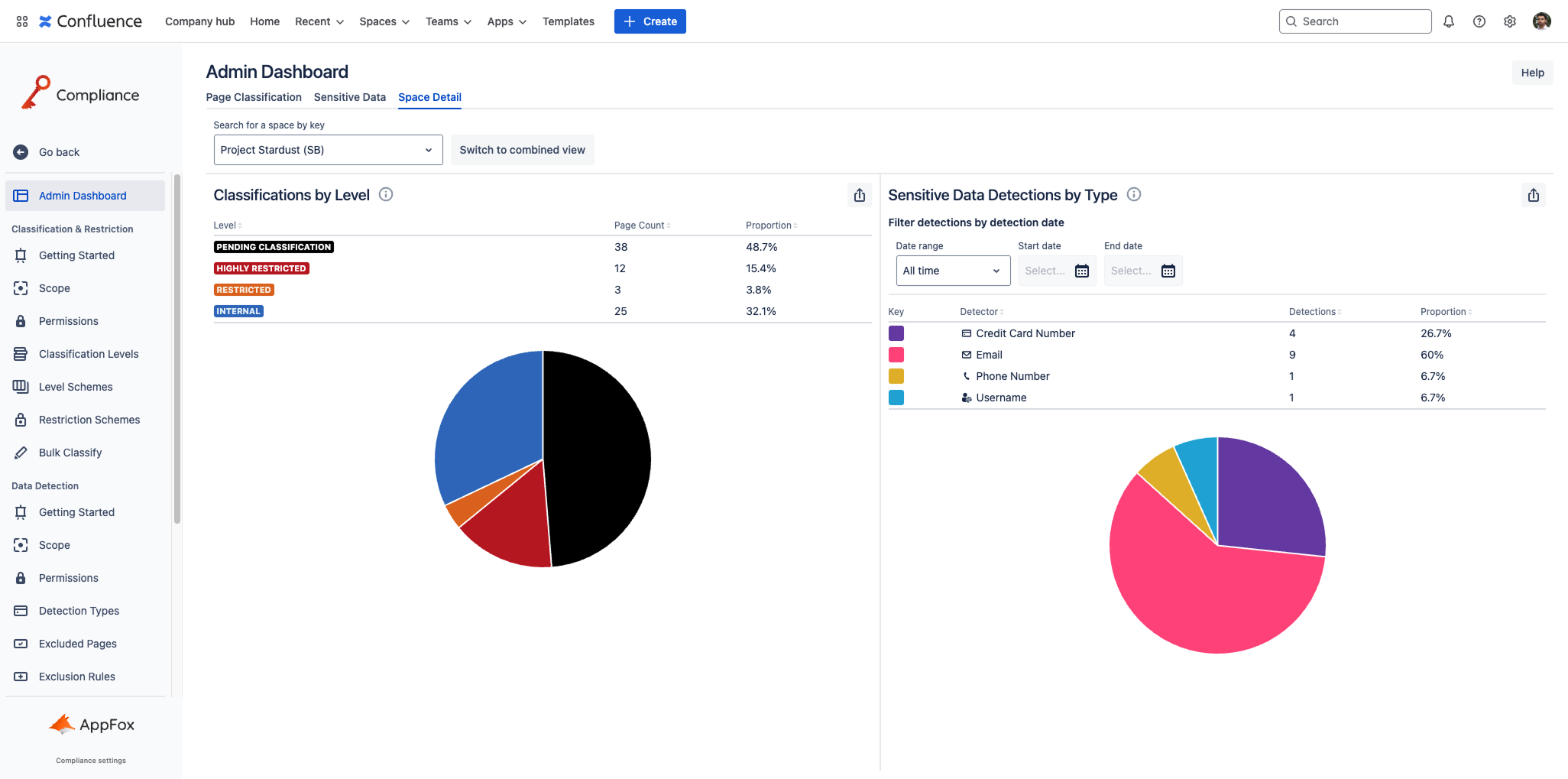This screenshot has width=1568, height=779.
Task: Click the Go back arrow icon
Action: (21, 152)
